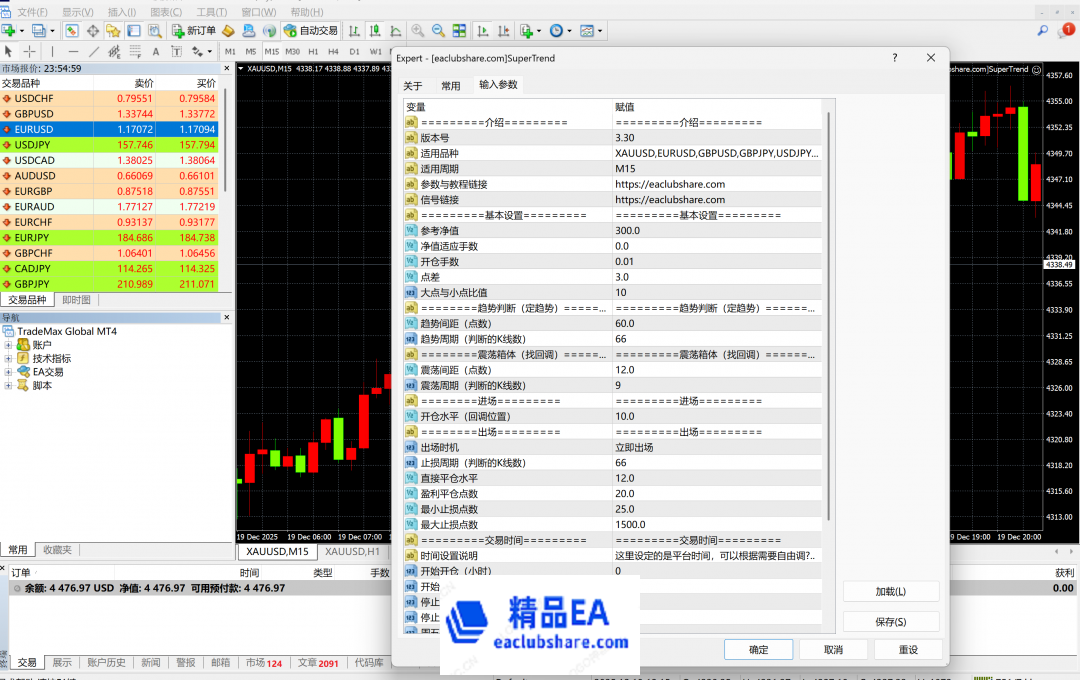Click the 新订单 new order toolbar button
The width and height of the screenshot is (1080, 680).
click(x=193, y=31)
